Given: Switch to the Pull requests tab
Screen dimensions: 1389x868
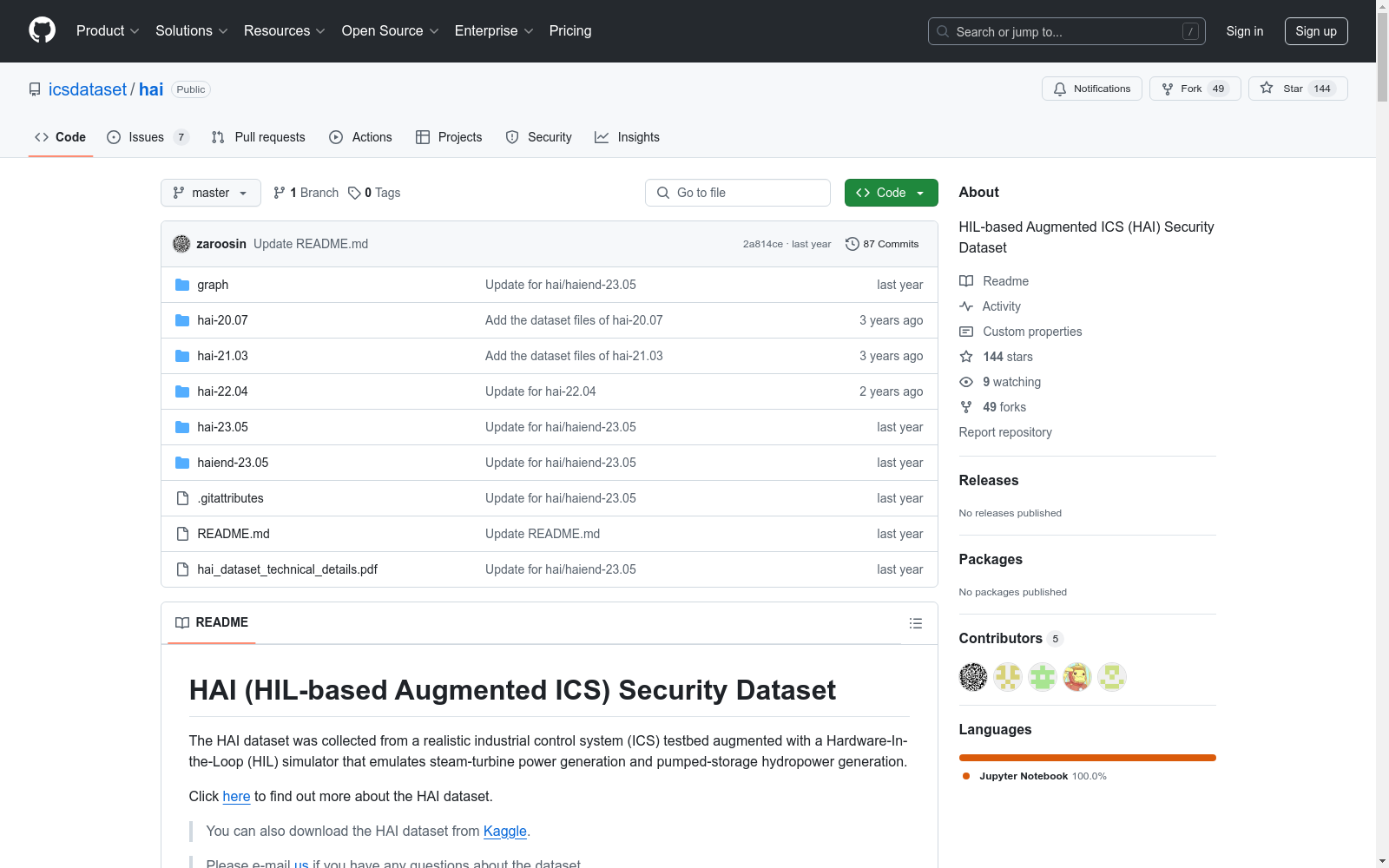Looking at the screenshot, I should click(x=258, y=137).
